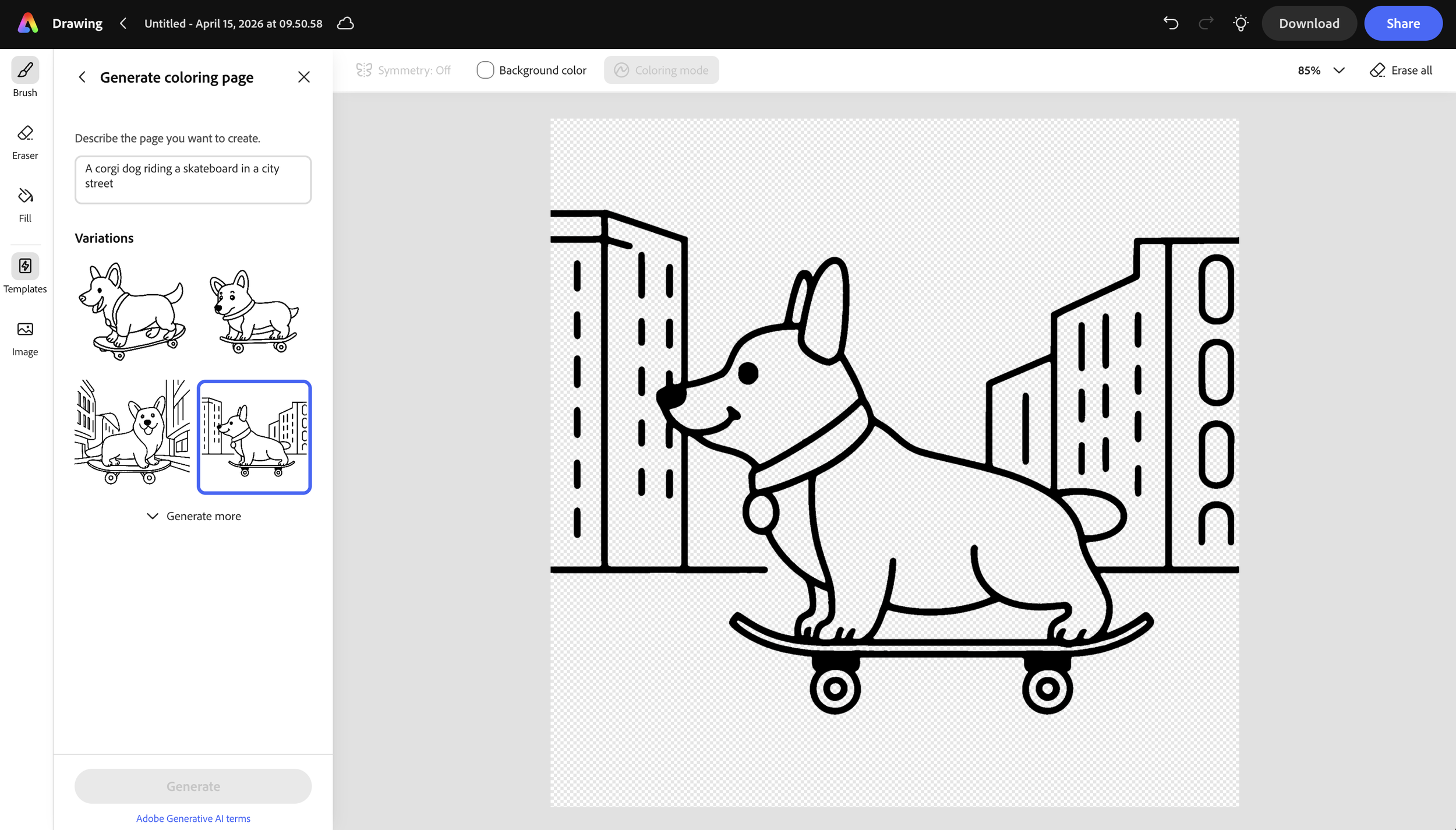Click the lightbulb tips icon
Screen dimensions: 1456x830
click(1241, 23)
